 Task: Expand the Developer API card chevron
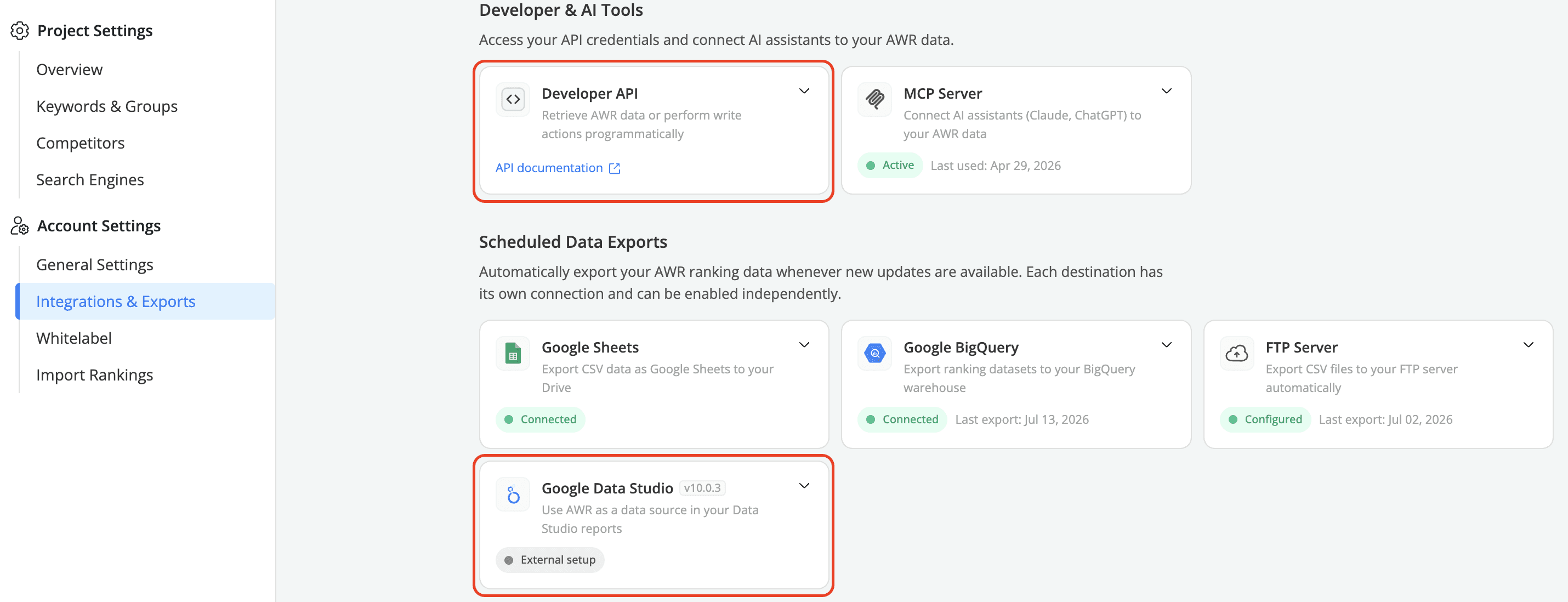[x=804, y=92]
